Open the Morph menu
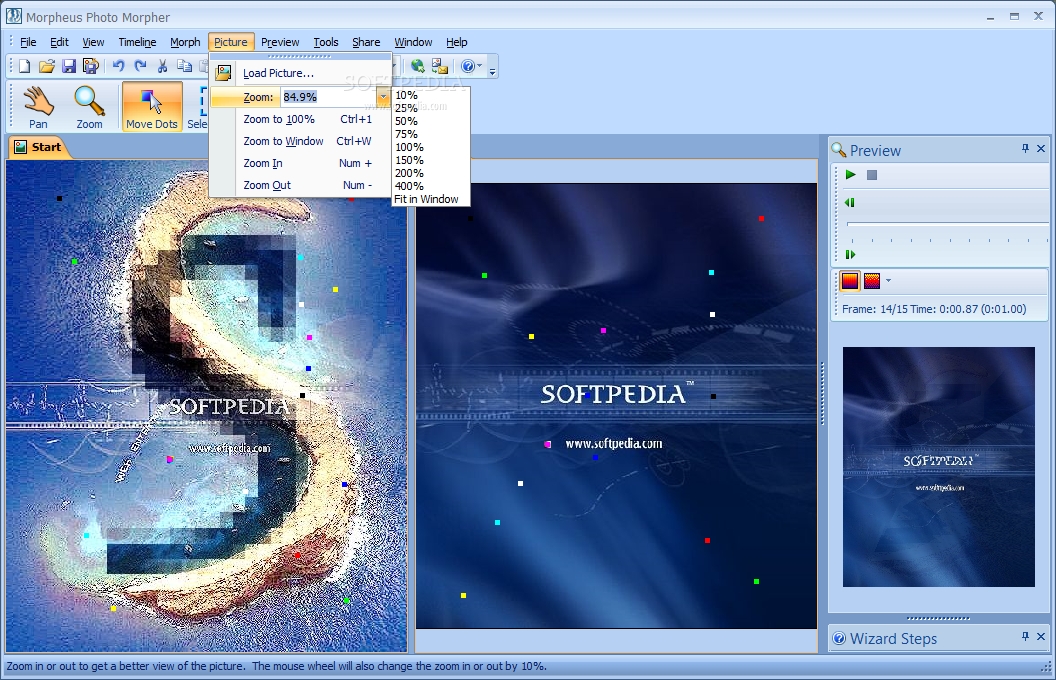This screenshot has width=1056, height=680. (x=185, y=42)
